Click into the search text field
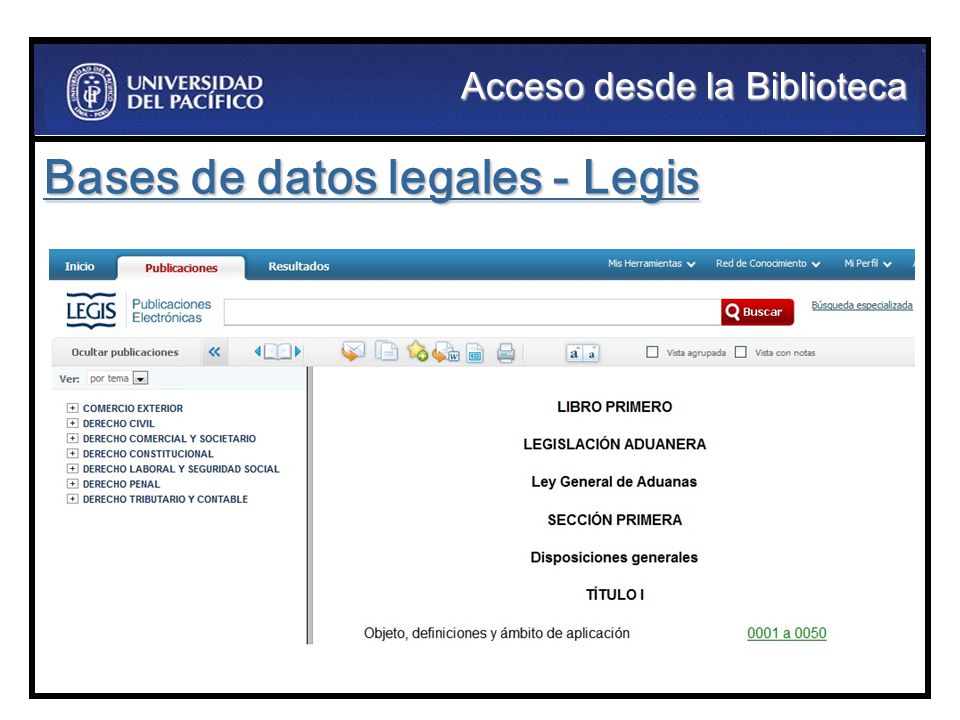This screenshot has width=960, height=720. pyautogui.click(x=472, y=312)
